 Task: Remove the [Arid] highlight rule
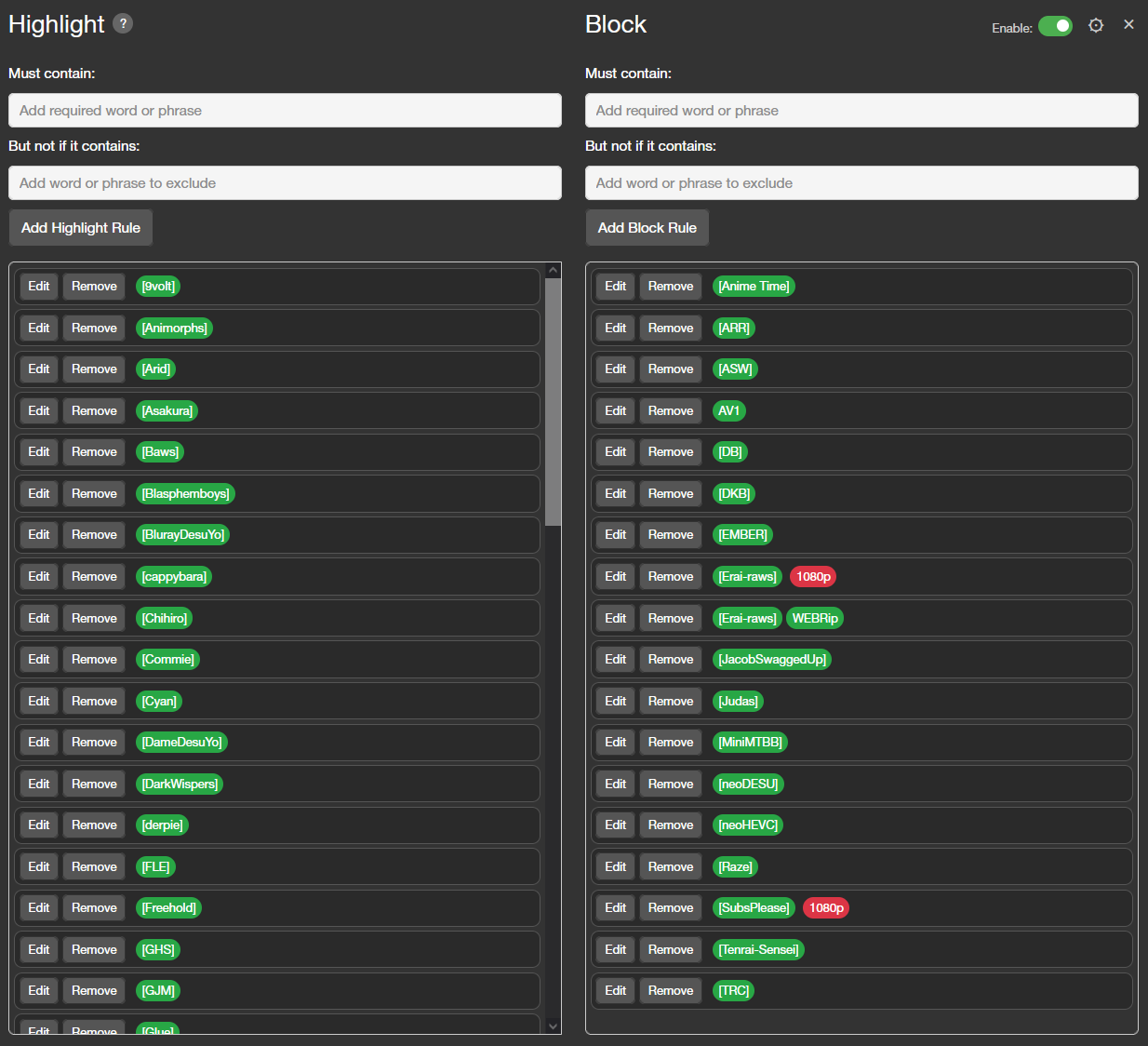pyautogui.click(x=94, y=369)
